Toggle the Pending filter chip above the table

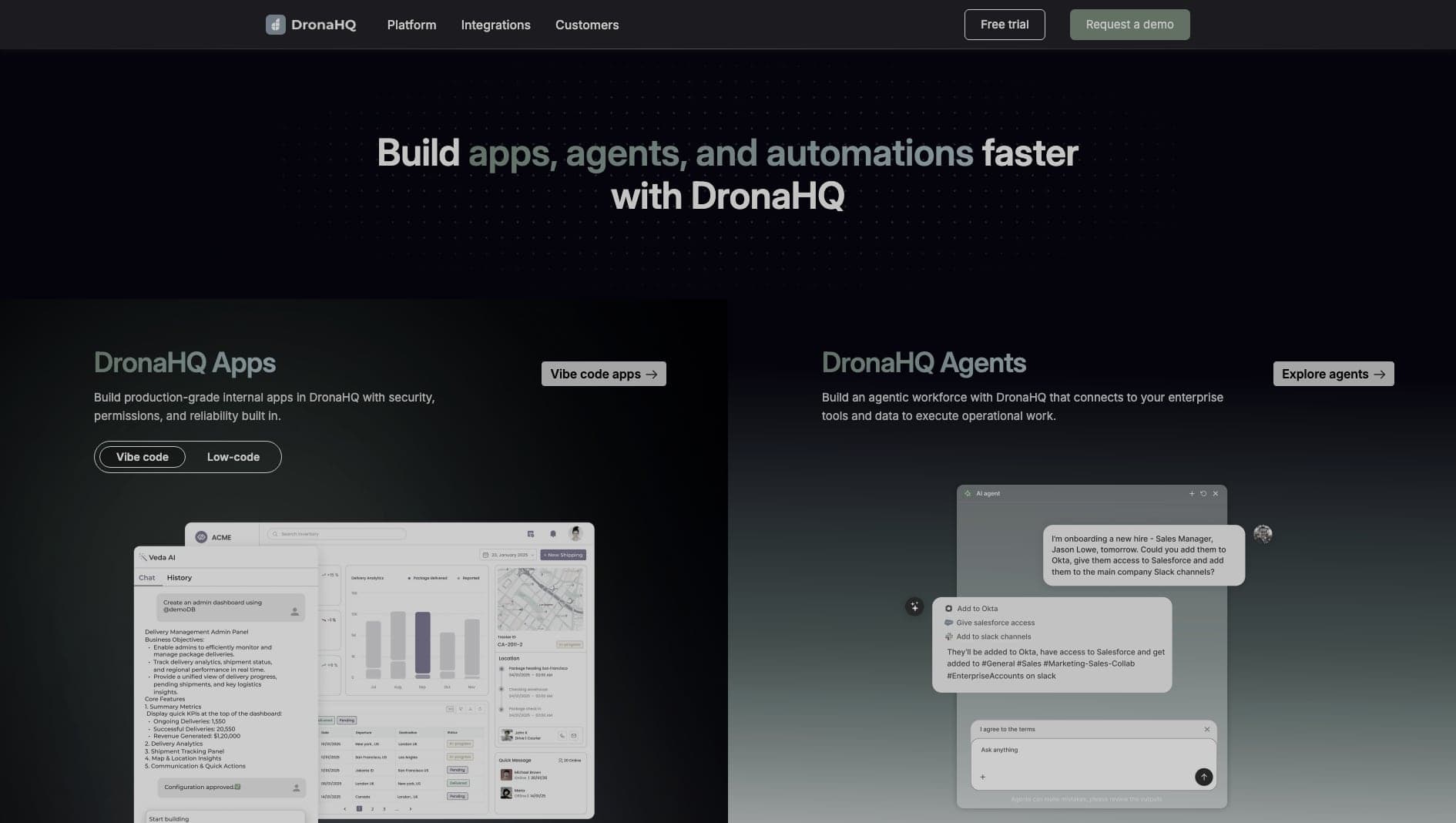coord(347,721)
